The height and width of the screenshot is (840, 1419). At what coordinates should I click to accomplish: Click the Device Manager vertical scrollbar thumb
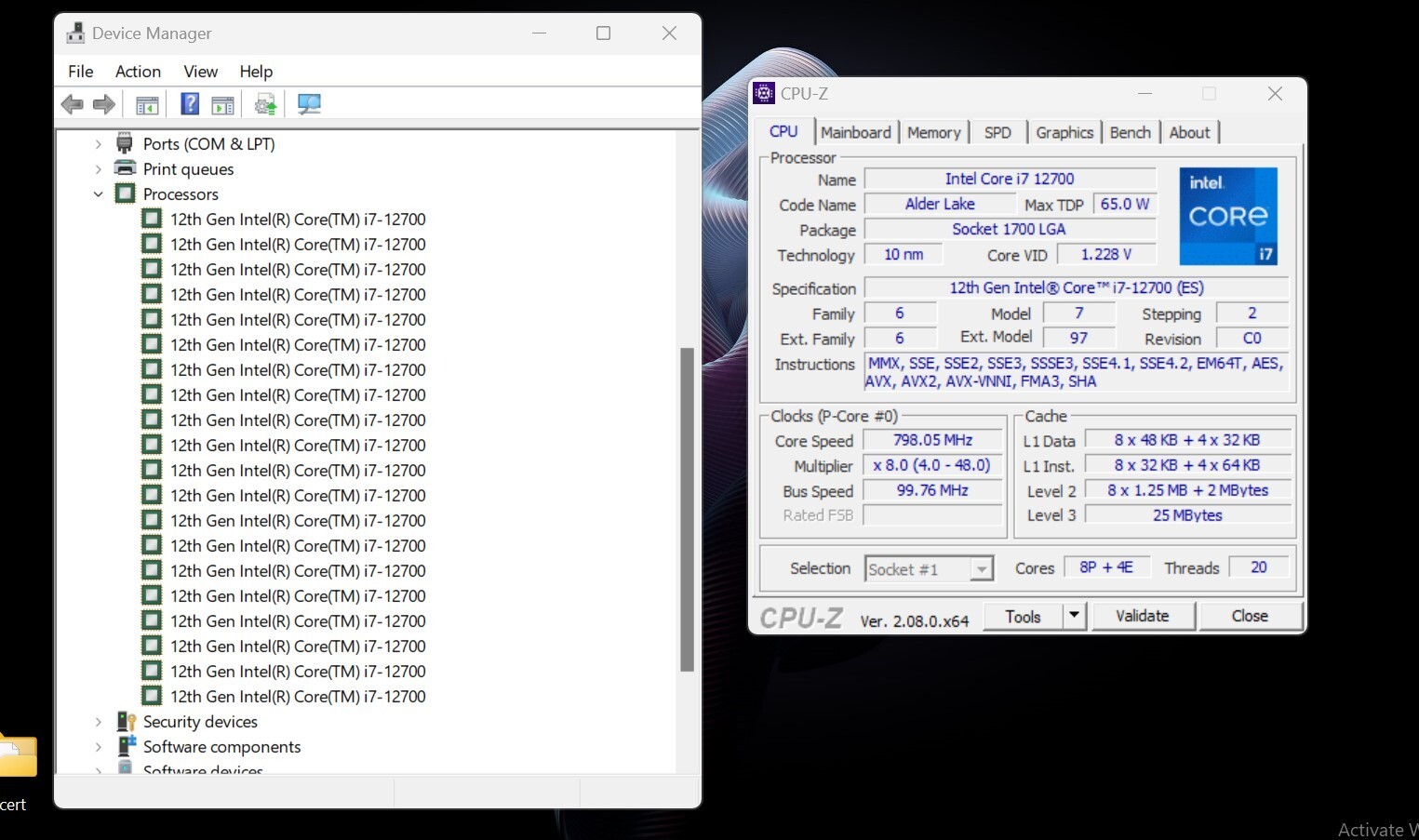(687, 509)
